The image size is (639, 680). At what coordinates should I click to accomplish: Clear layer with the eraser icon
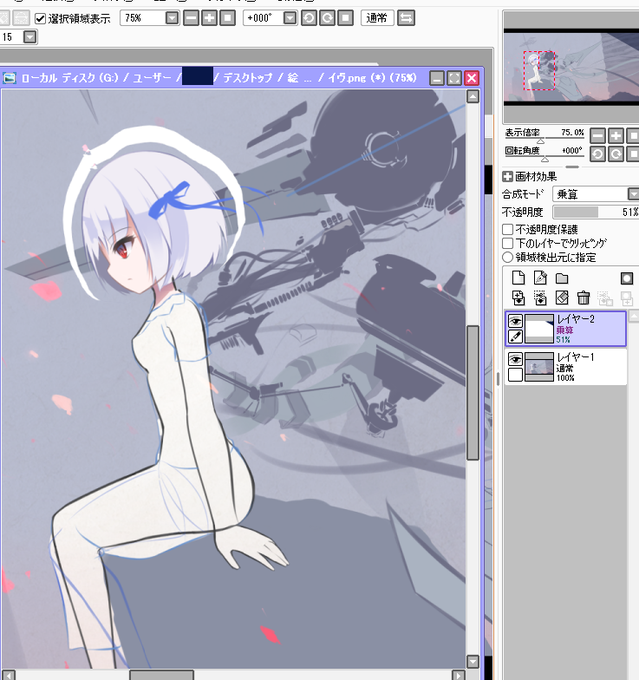562,298
